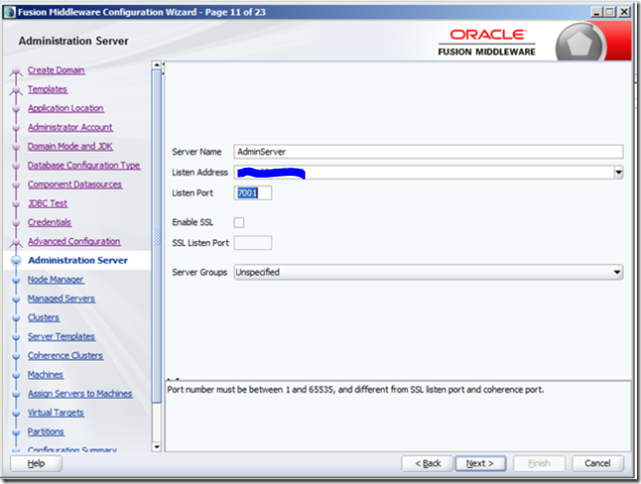Click the port number validation message text
The width and height of the screenshot is (641, 484).
[x=356, y=390]
